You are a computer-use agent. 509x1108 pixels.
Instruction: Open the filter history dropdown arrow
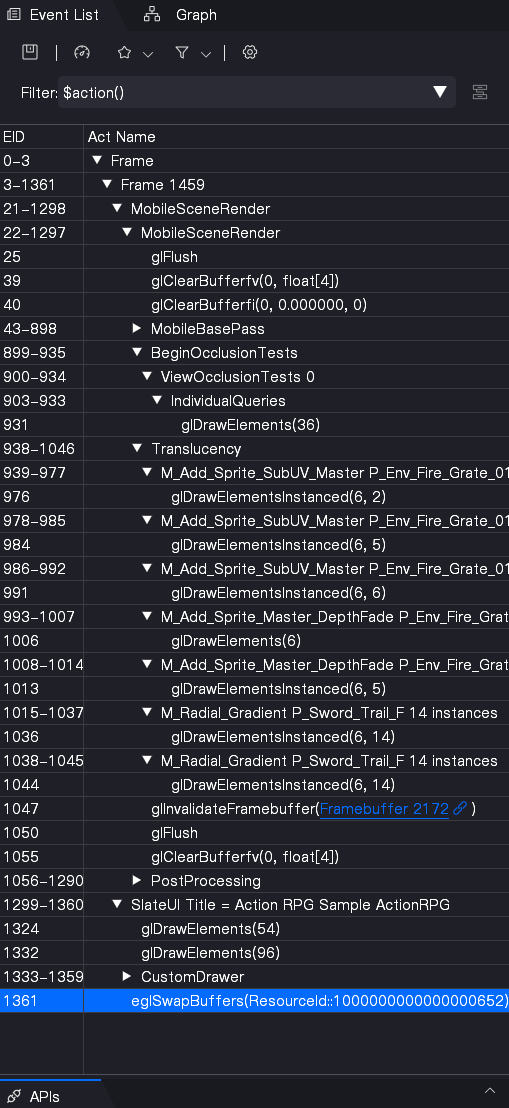pos(440,92)
